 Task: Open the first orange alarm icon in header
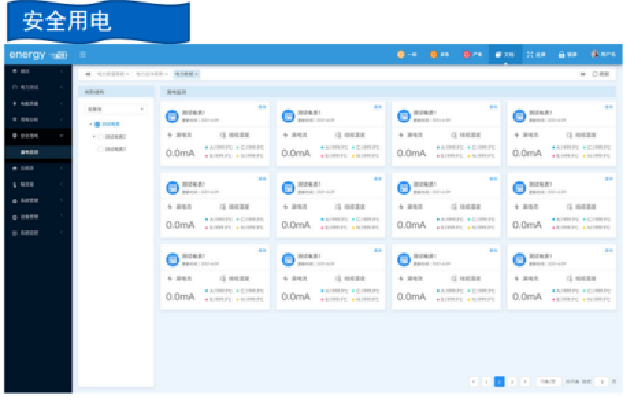point(401,54)
